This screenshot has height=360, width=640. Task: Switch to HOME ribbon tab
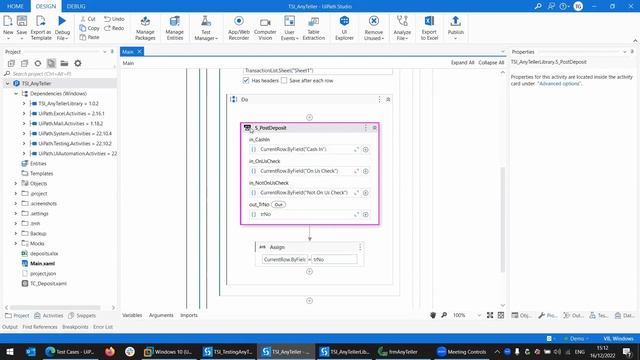[x=15, y=6]
